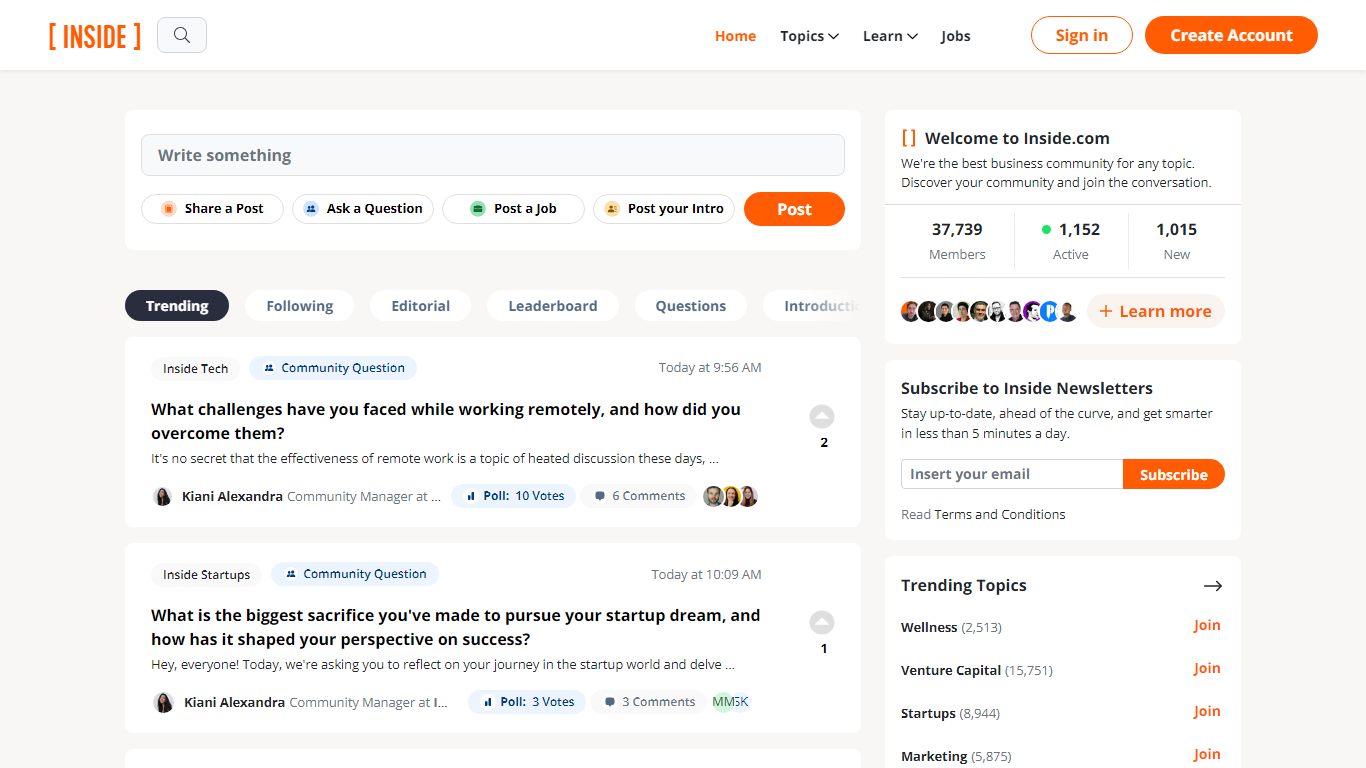Select the Ask a Question option

363,209
